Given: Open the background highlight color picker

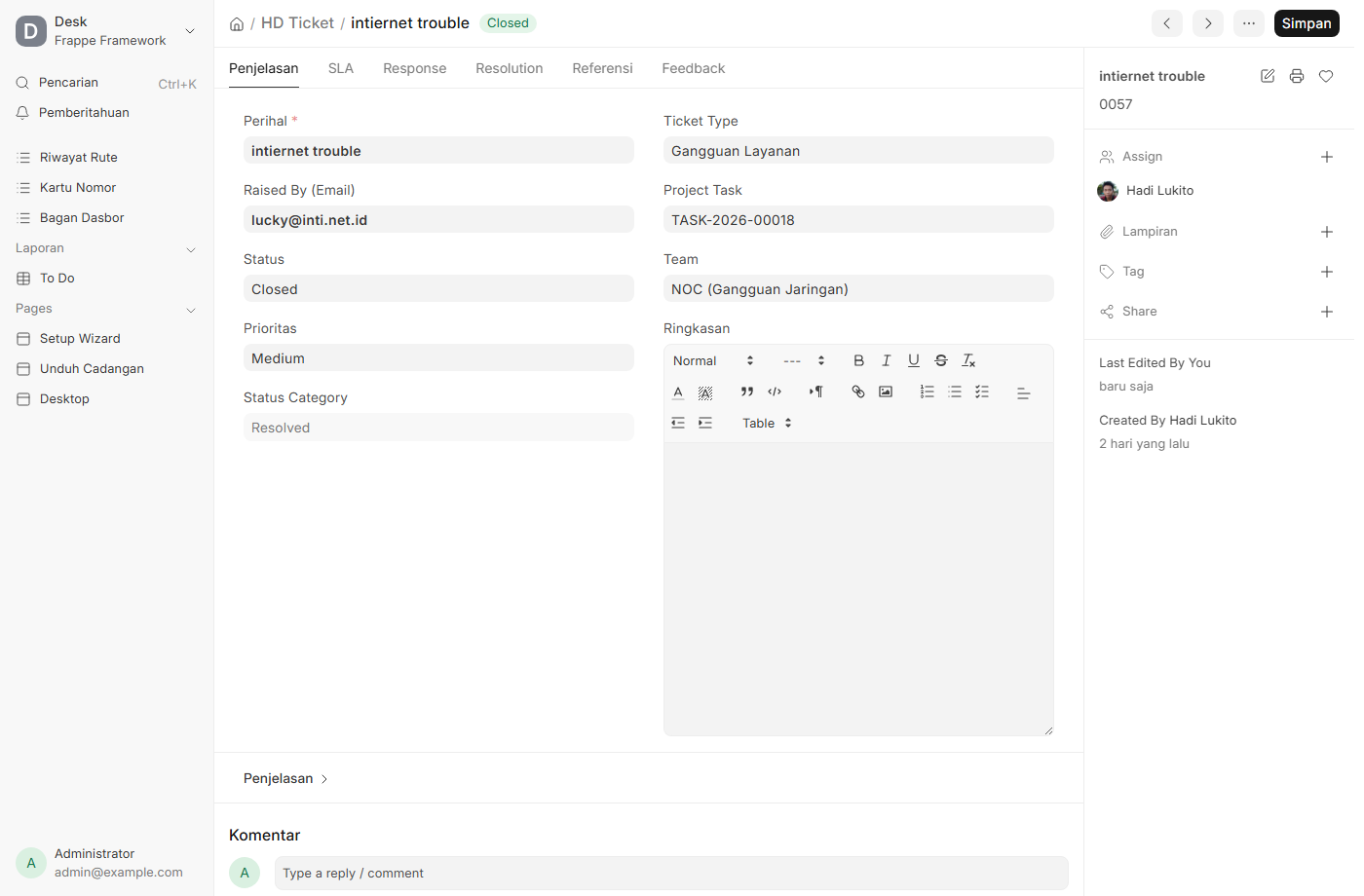Looking at the screenshot, I should coord(705,392).
